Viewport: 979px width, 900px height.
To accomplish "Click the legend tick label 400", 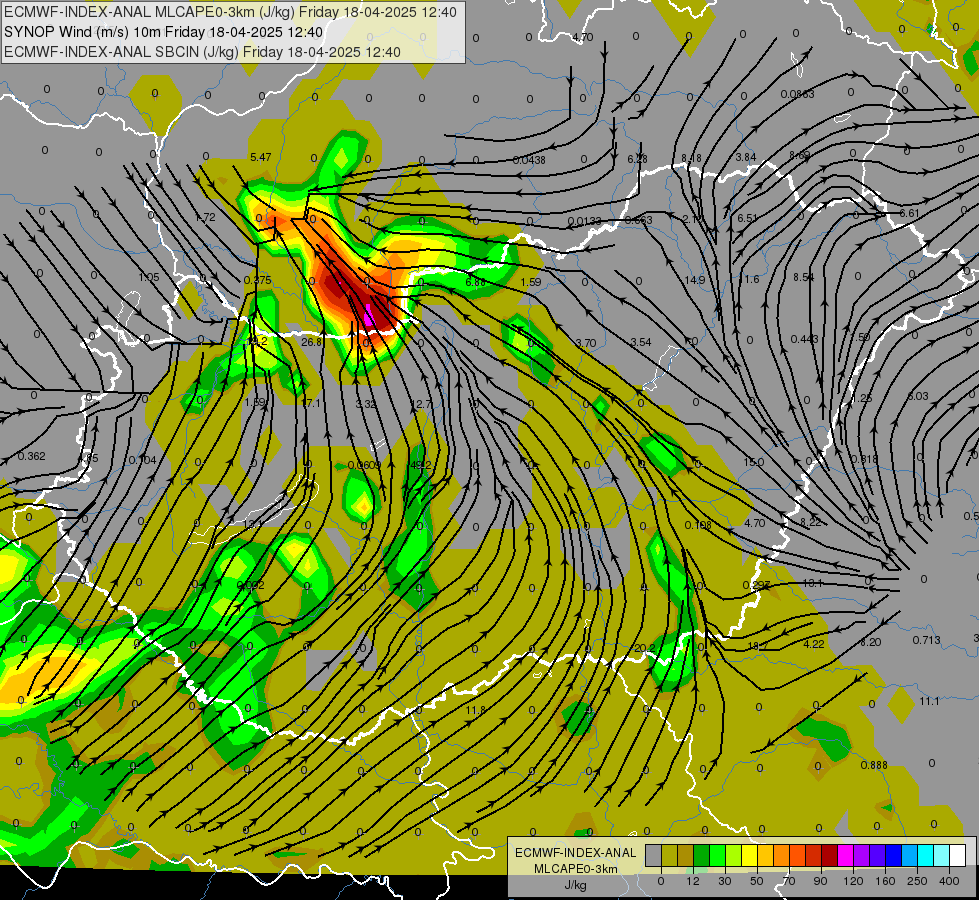I will coord(949,881).
